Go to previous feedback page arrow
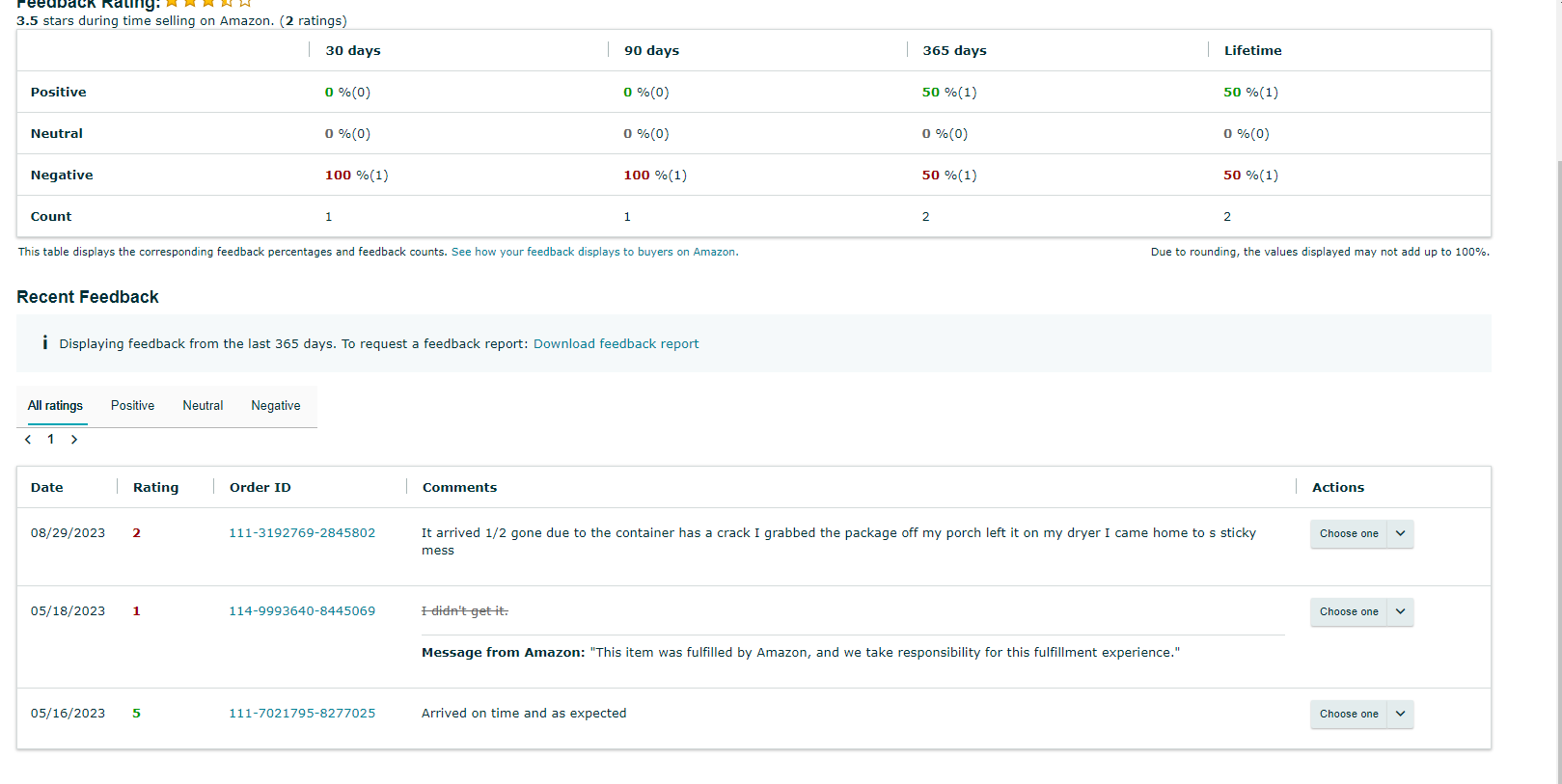The image size is (1562, 784). tap(28, 440)
